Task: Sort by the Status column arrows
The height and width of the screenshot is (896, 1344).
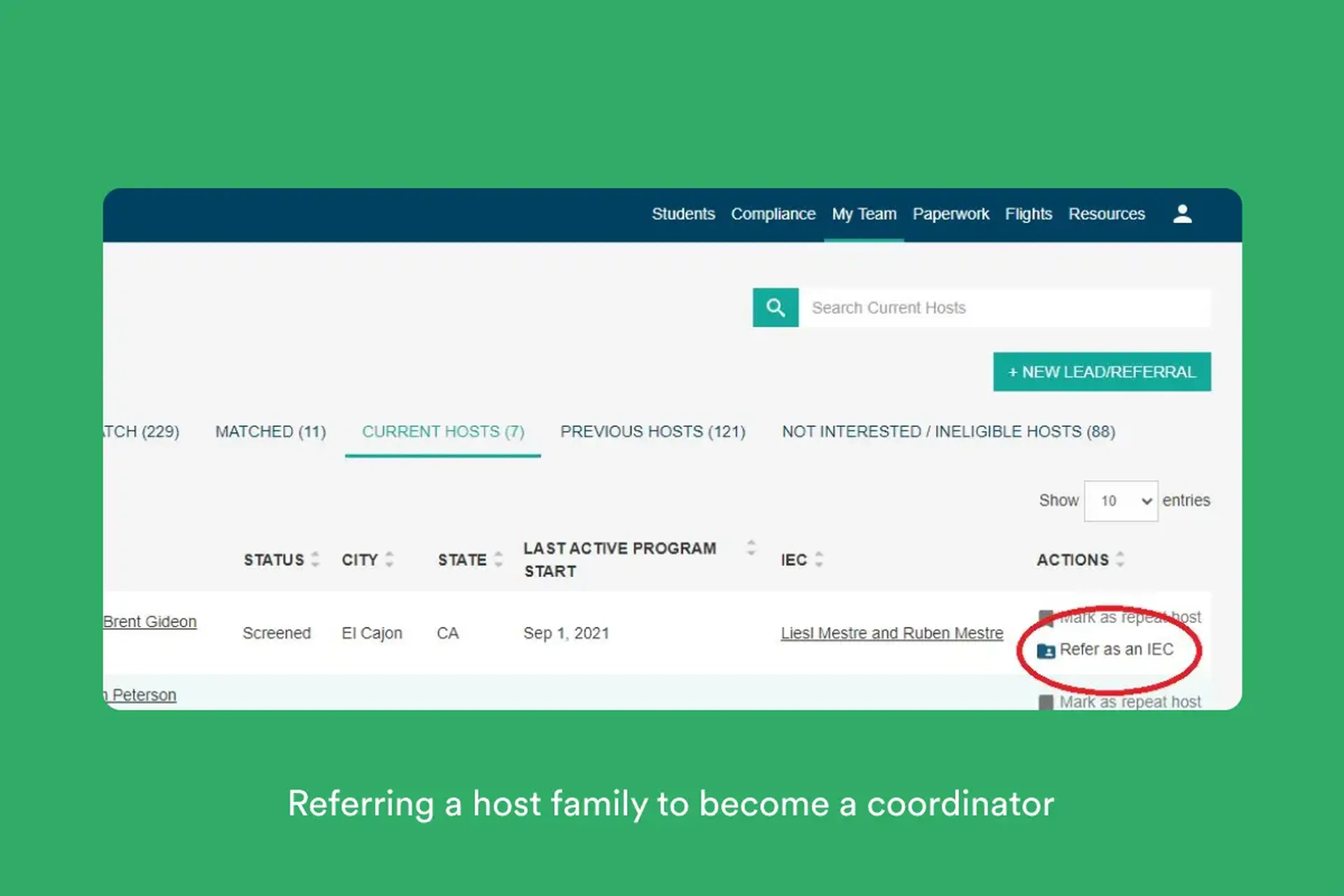Action: click(x=315, y=559)
